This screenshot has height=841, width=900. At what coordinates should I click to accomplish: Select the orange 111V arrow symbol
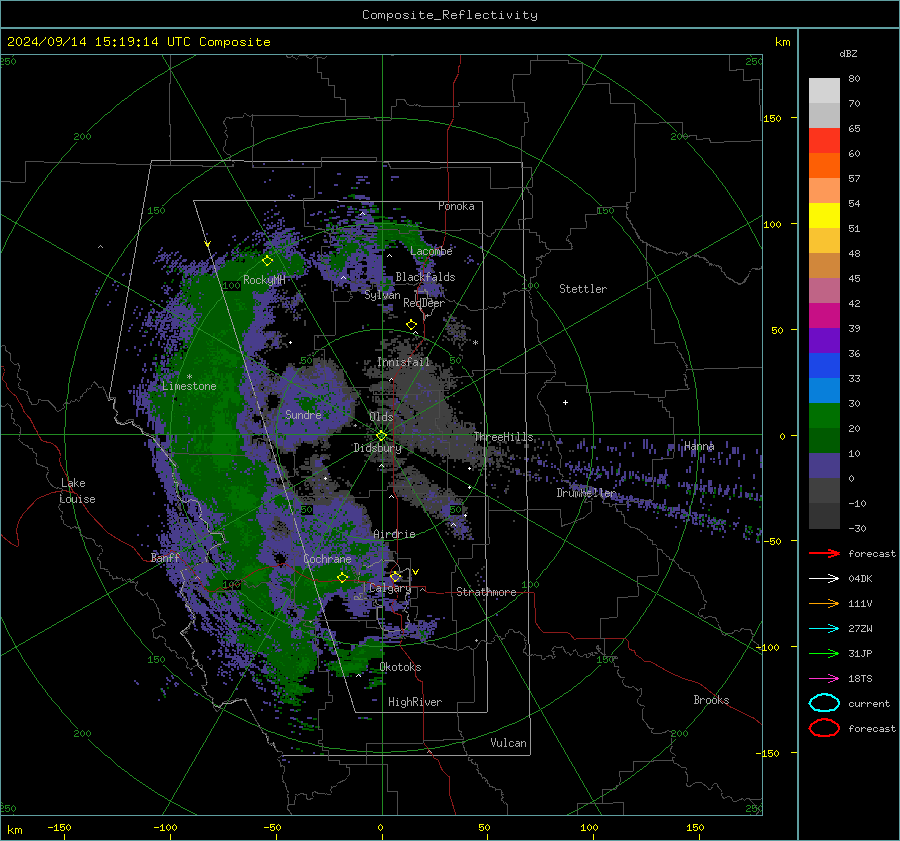(824, 603)
